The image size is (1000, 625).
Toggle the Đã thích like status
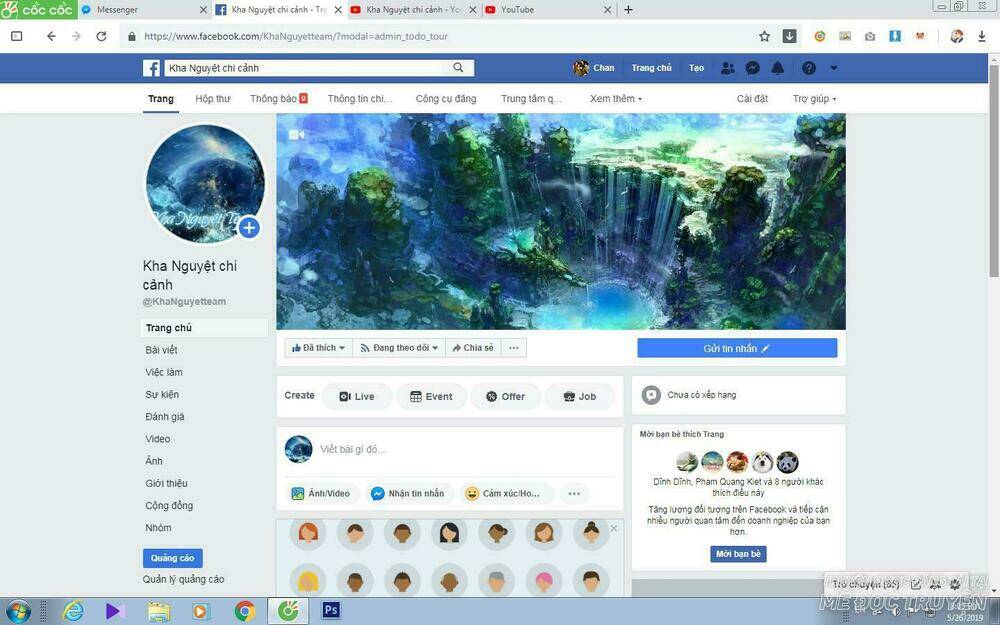click(x=317, y=347)
